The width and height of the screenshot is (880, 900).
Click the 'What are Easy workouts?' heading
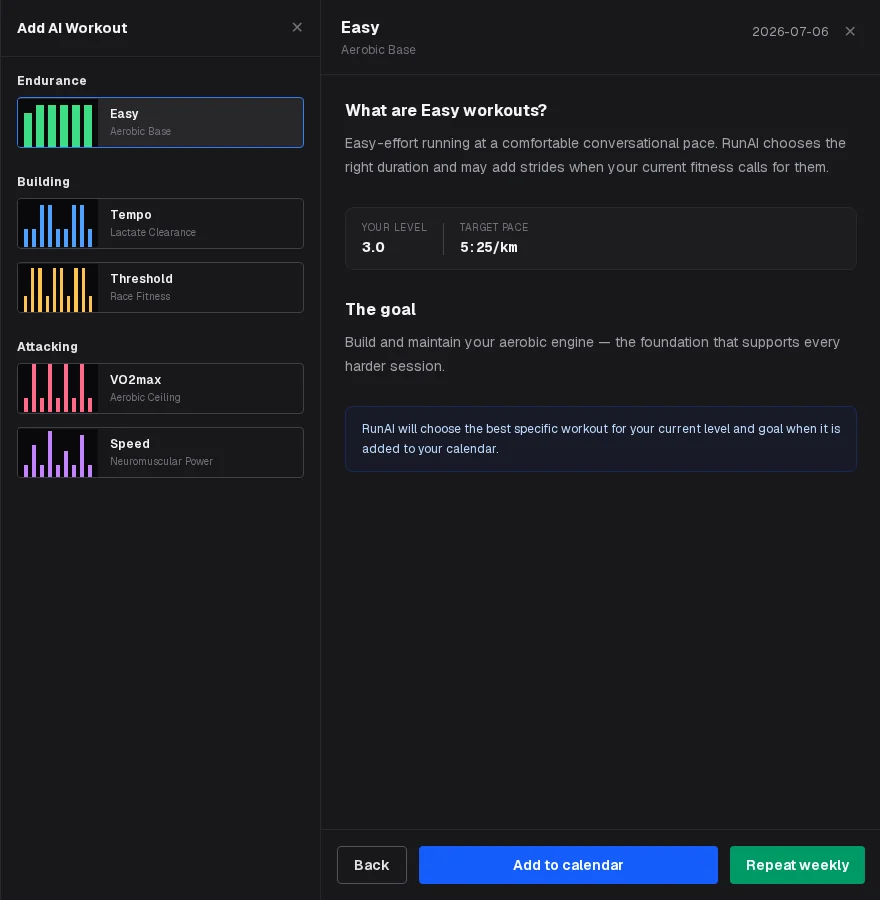pyautogui.click(x=446, y=110)
